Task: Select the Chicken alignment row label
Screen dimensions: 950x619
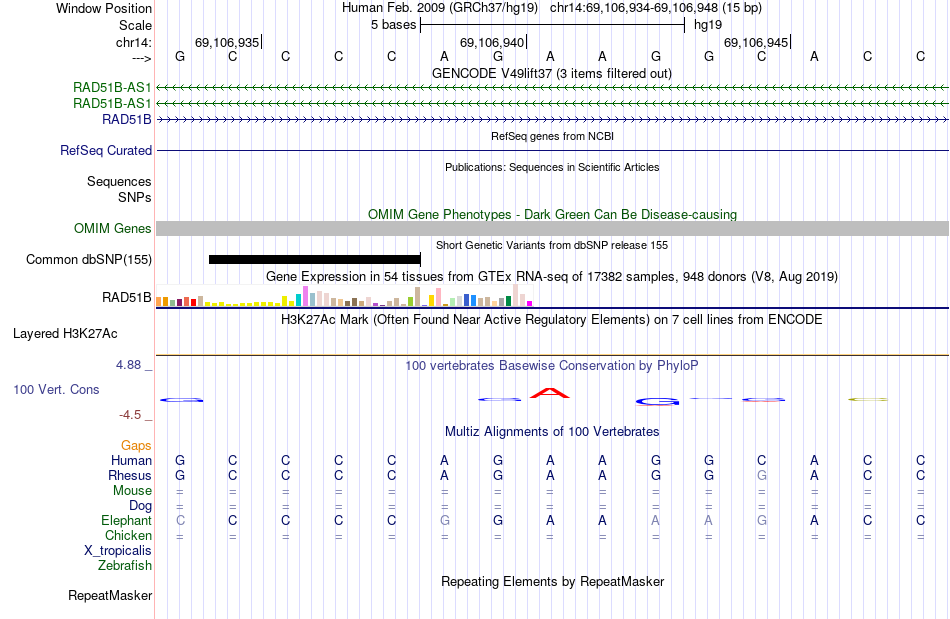Action: (128, 535)
